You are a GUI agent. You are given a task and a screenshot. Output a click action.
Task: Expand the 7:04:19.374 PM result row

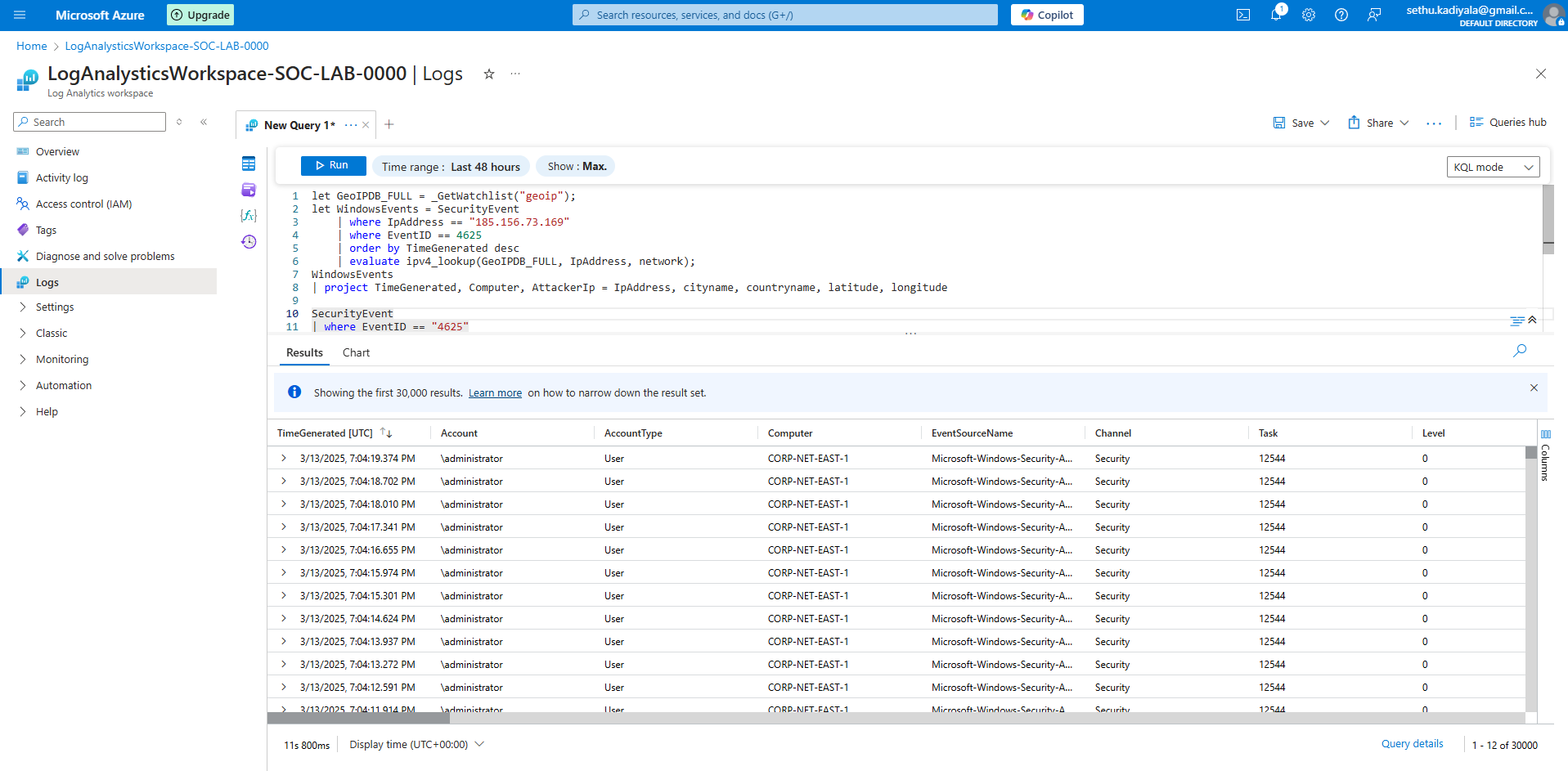pos(284,458)
